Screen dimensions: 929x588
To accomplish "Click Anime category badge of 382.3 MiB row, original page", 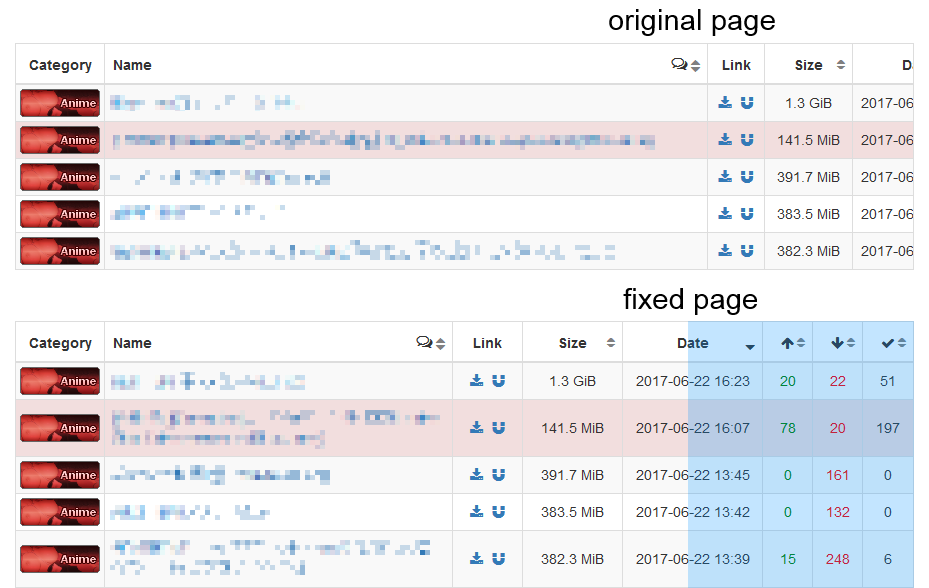I will pos(60,251).
